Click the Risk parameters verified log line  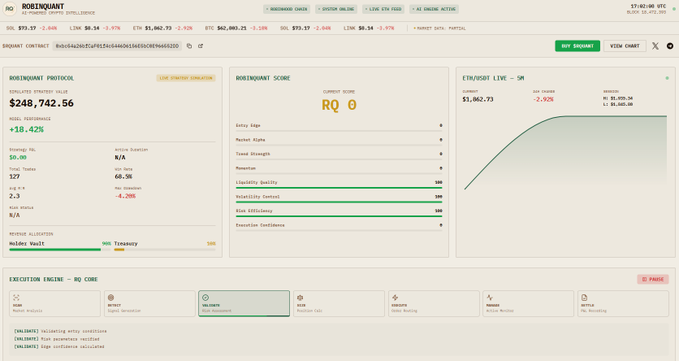[57, 339]
